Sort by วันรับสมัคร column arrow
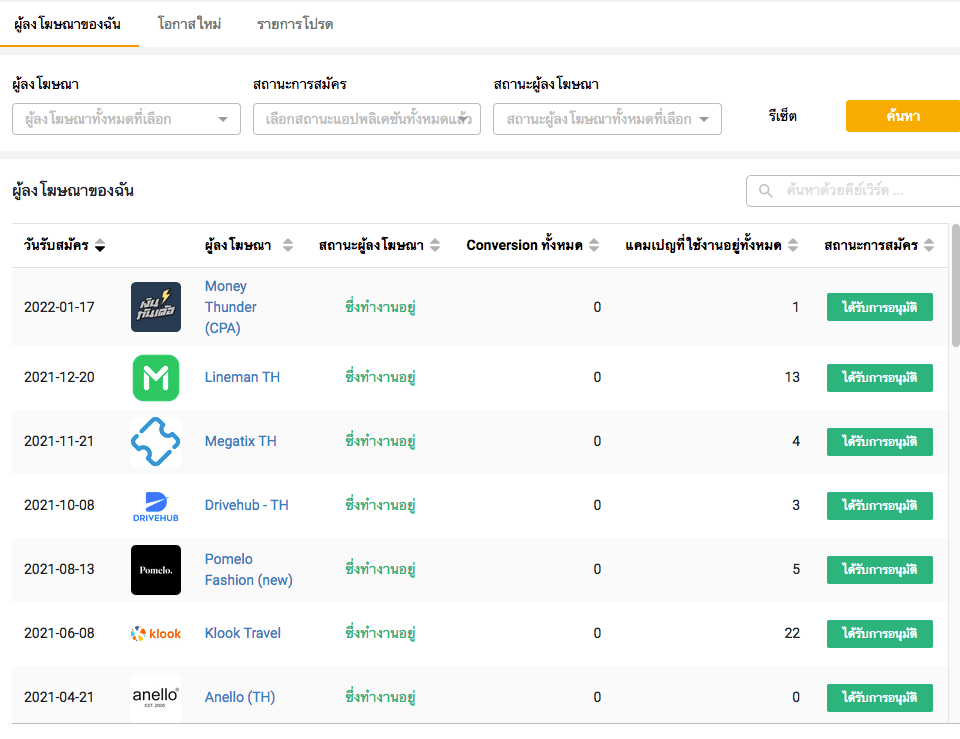 coord(100,246)
